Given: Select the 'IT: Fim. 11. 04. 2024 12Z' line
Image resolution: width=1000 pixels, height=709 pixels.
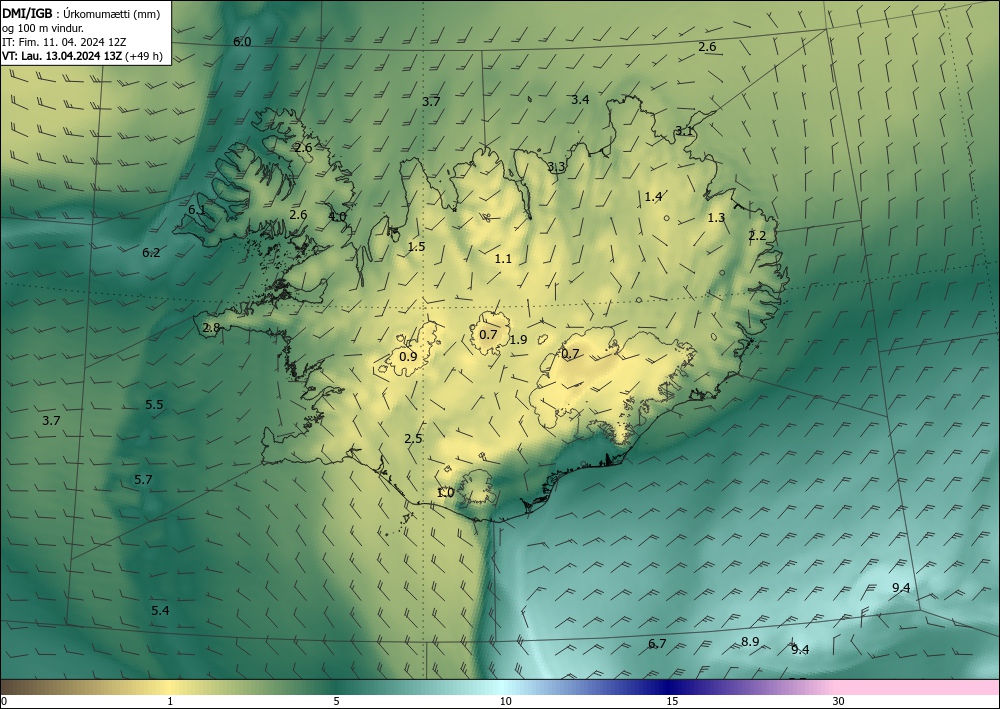Looking at the screenshot, I should click(x=64, y=42).
